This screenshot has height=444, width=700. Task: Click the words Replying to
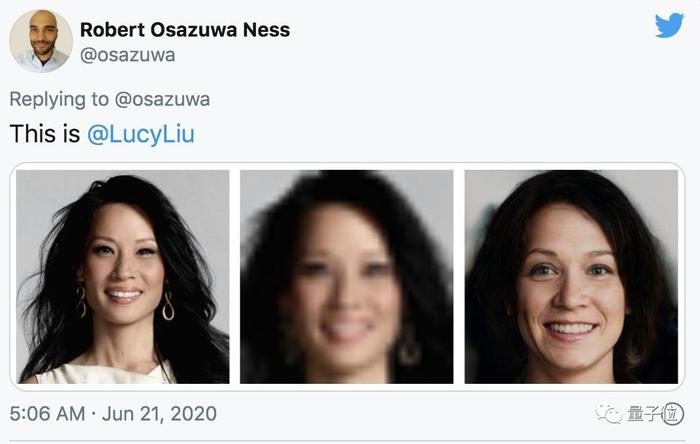(59, 99)
